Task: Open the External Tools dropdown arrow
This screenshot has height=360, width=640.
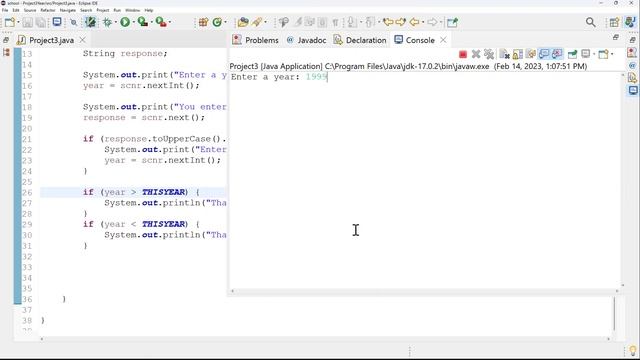Action: point(170,22)
